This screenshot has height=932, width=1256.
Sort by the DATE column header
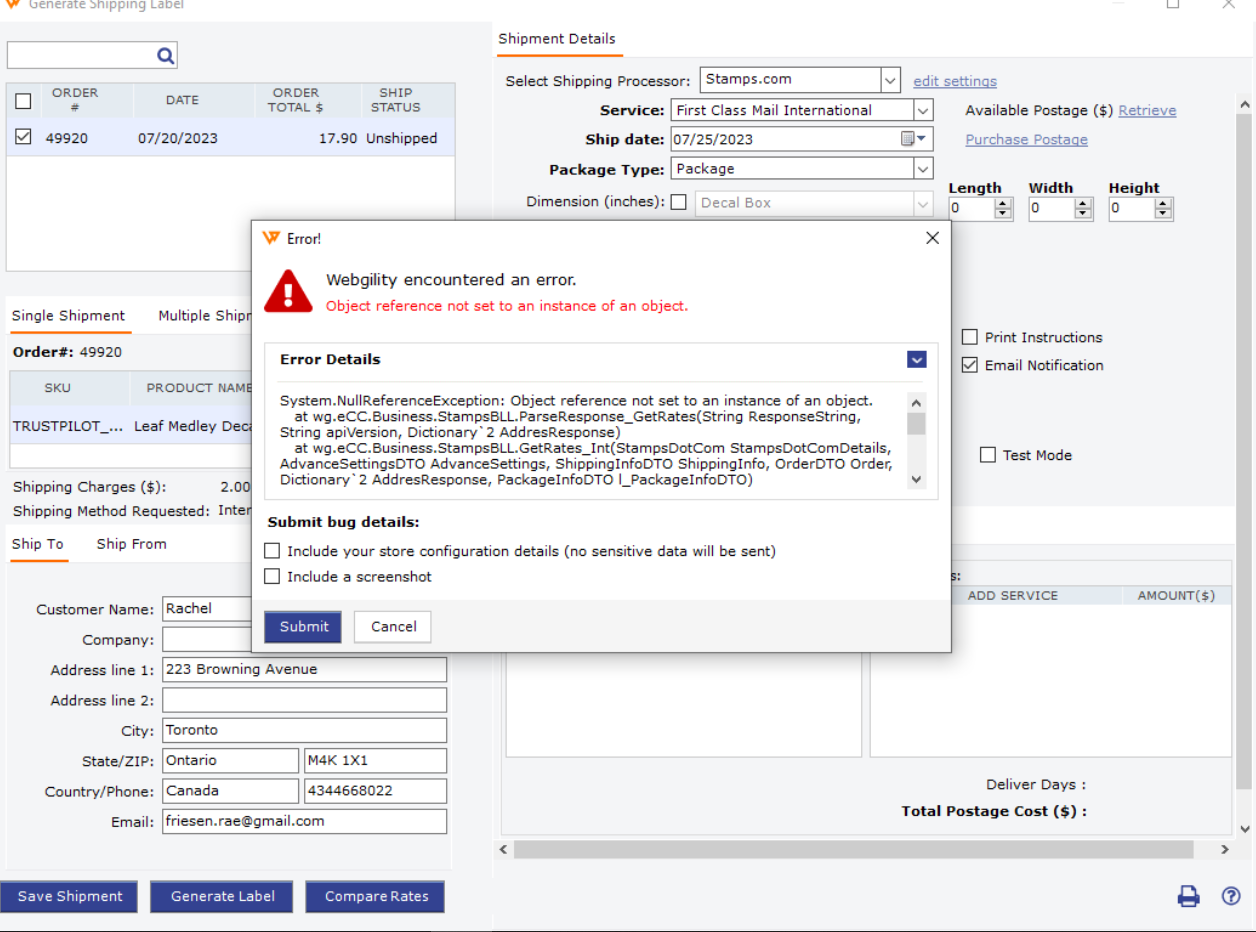point(182,100)
